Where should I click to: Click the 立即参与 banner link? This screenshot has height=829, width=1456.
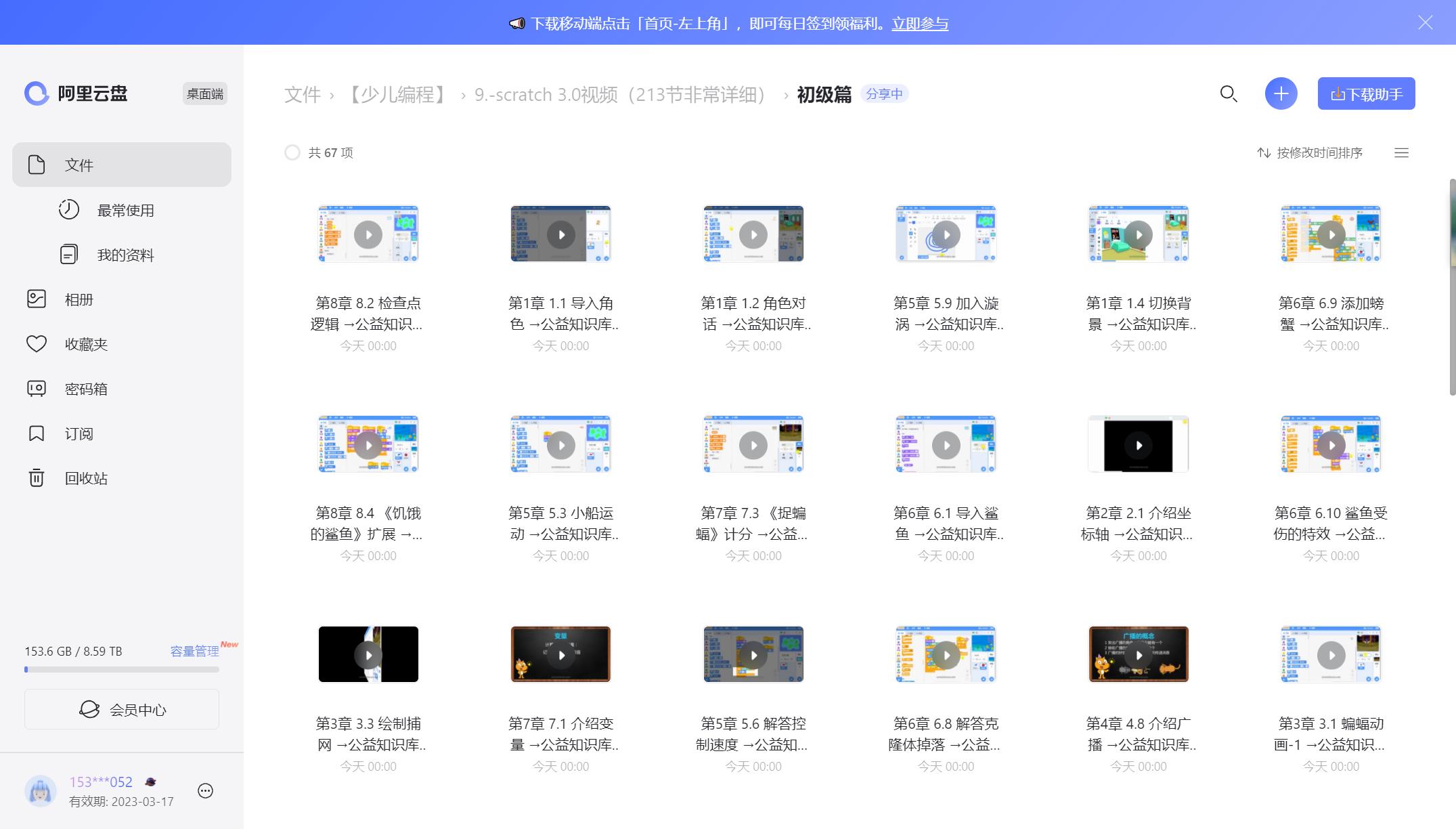click(919, 24)
